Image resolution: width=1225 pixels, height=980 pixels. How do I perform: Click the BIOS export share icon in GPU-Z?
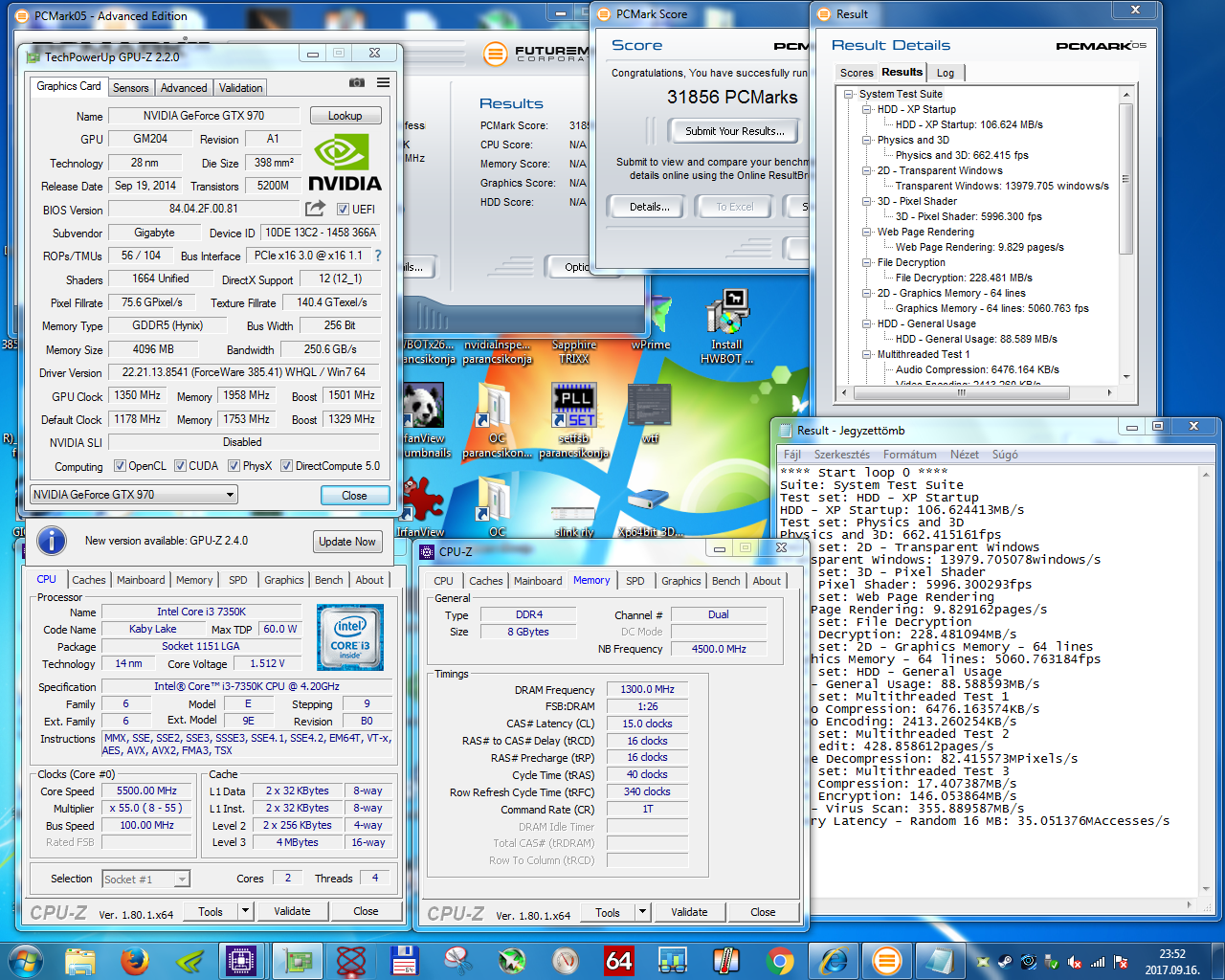[x=315, y=208]
